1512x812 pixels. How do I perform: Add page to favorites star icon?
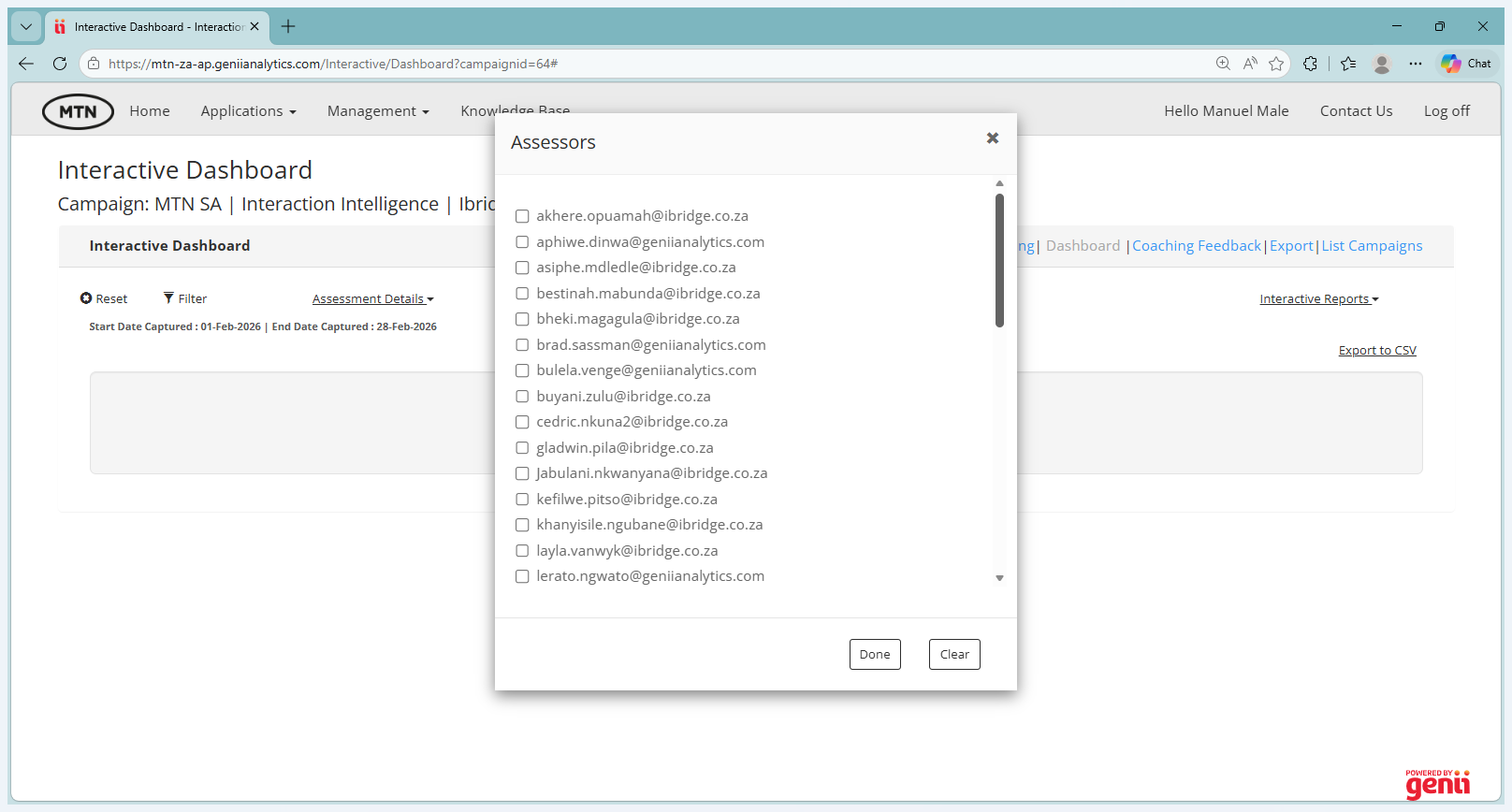(1276, 64)
